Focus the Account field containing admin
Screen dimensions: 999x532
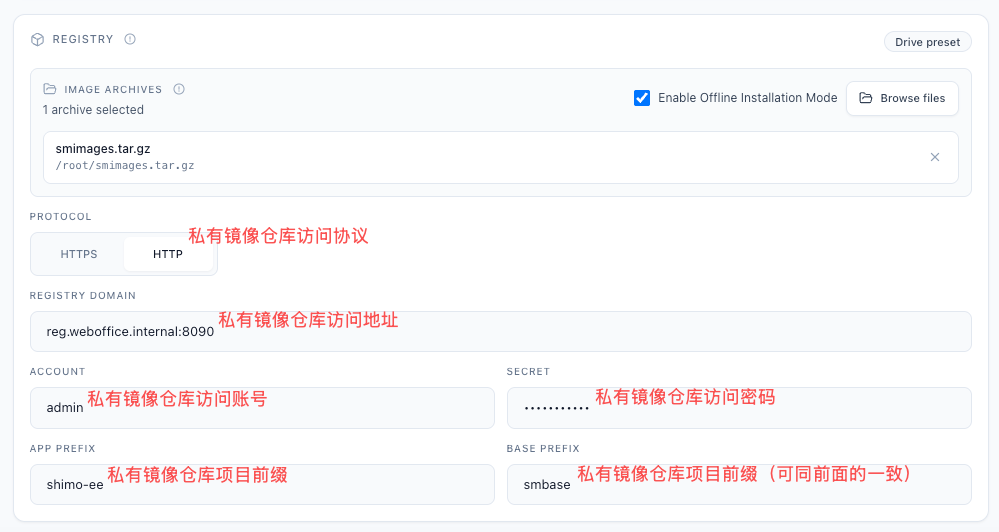[262, 408]
